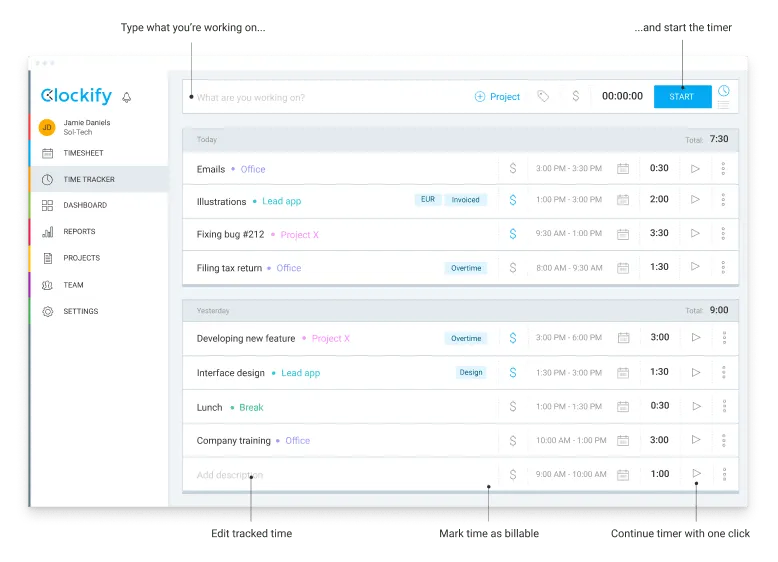
Task: Continue timer for Fixing bug #212
Action: [x=695, y=233]
